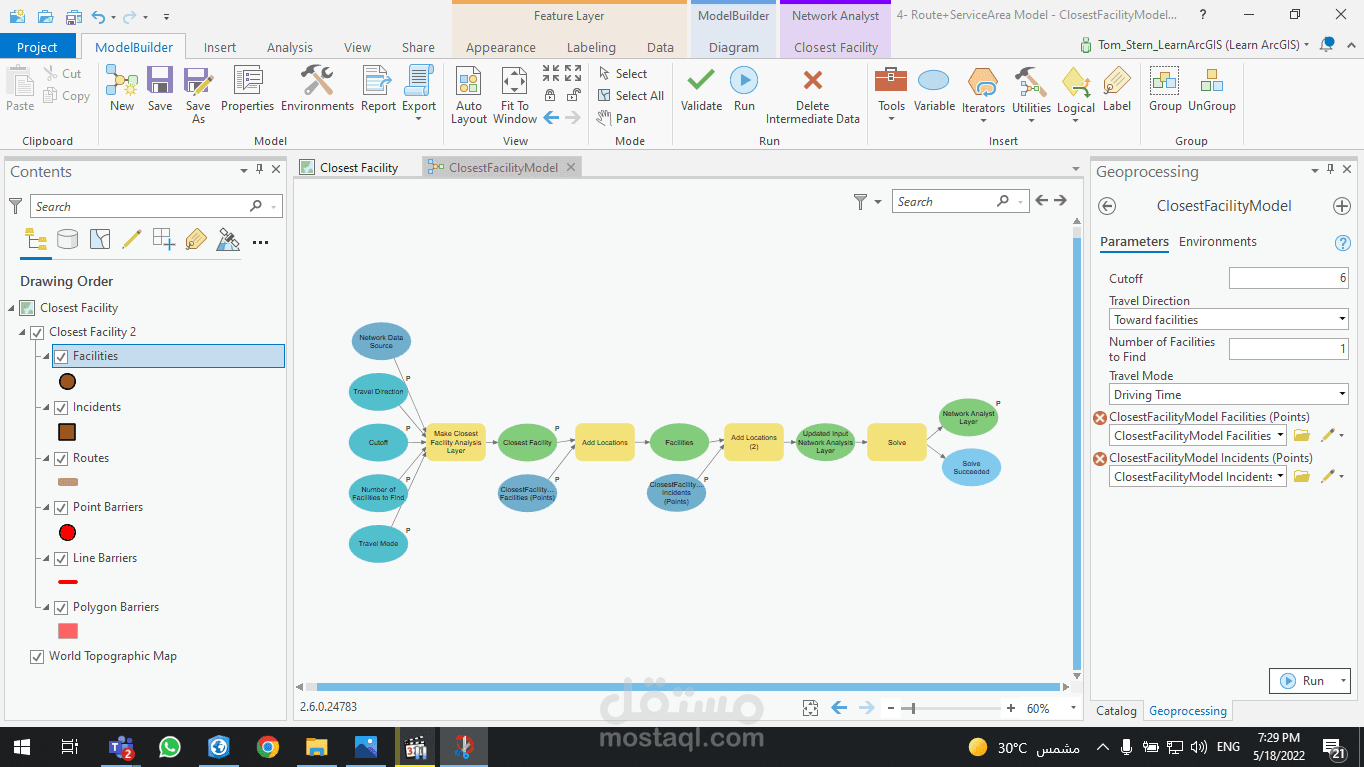The image size is (1364, 767).
Task: Switch to Closest Facility map view tab
Action: [359, 168]
